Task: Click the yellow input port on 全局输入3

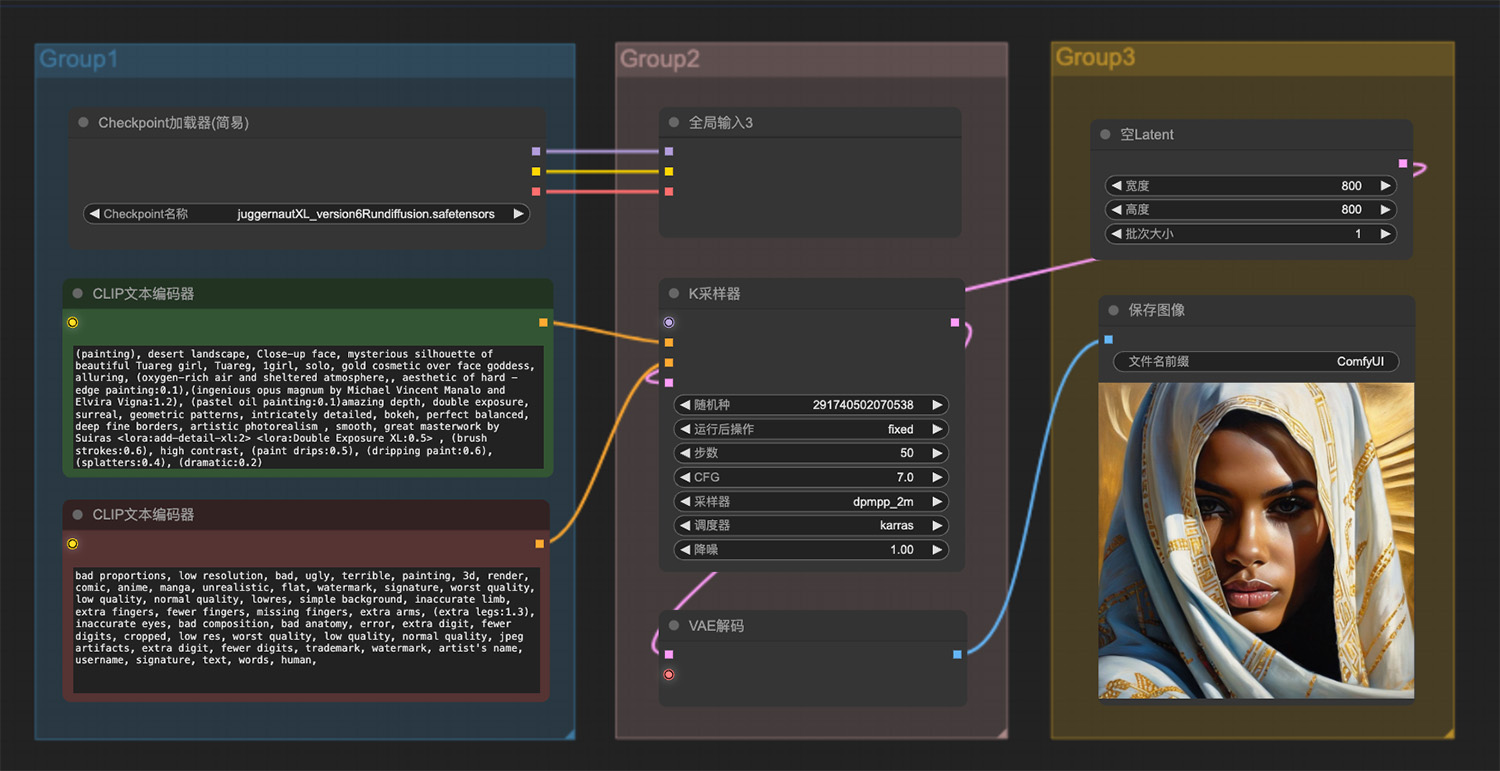Action: point(669,172)
